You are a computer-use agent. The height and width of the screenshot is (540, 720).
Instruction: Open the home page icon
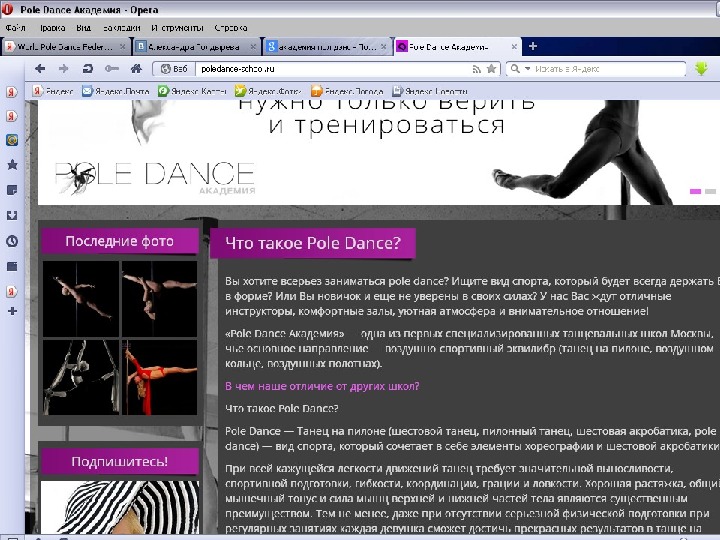click(x=136, y=69)
